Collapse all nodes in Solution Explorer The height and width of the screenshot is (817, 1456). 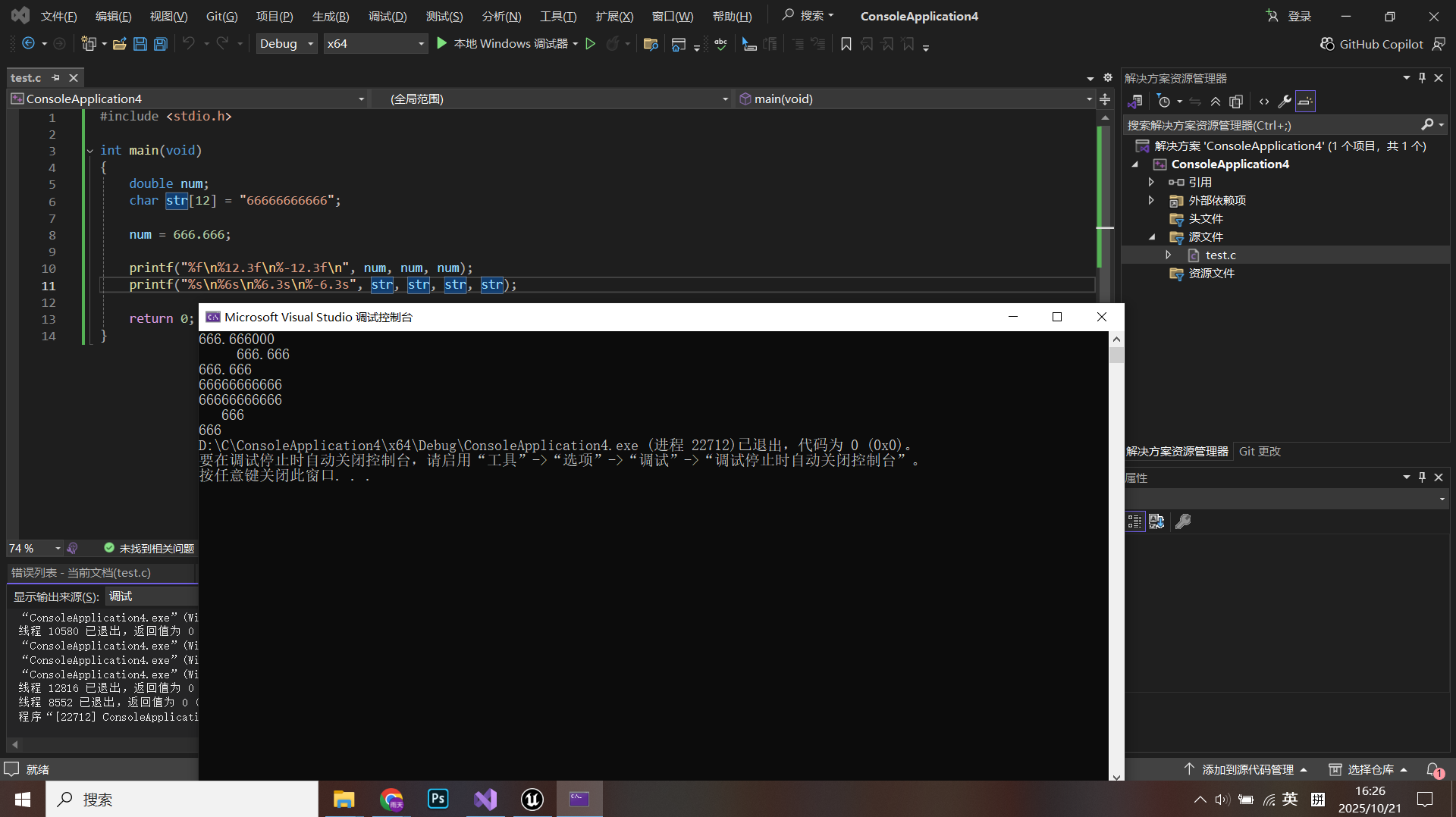click(x=1216, y=101)
